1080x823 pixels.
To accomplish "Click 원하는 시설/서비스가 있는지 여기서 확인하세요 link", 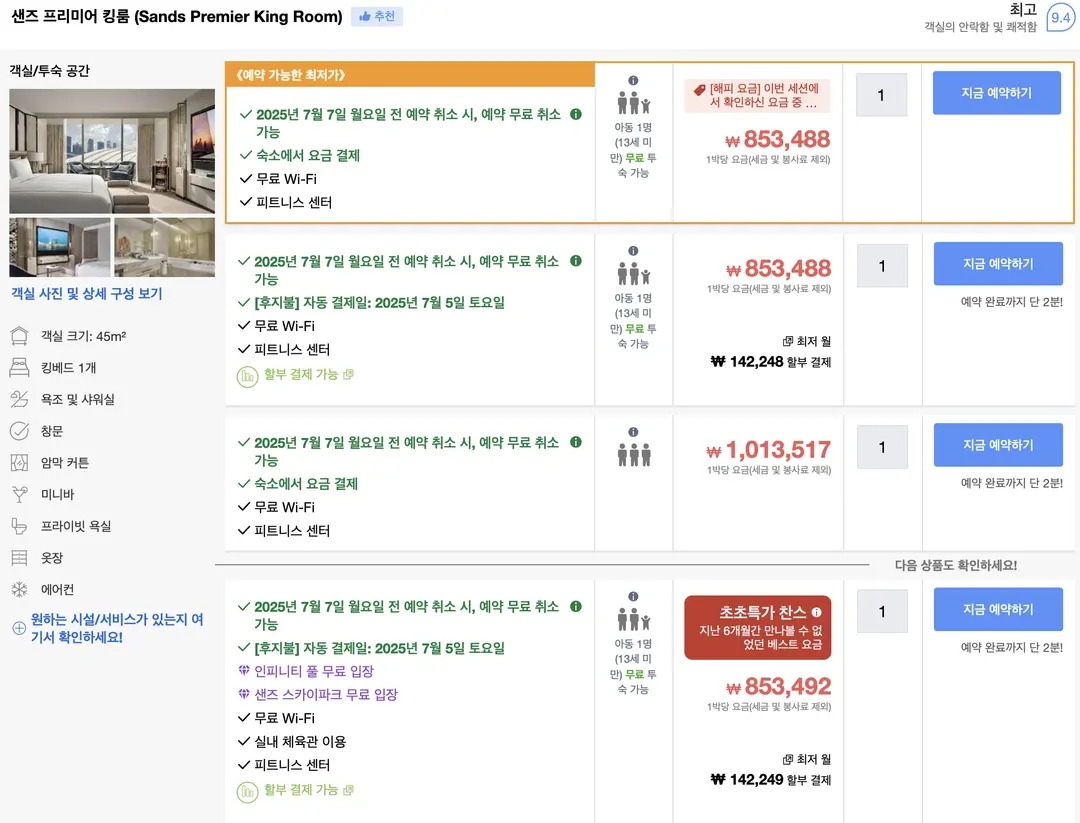I will [x=117, y=628].
